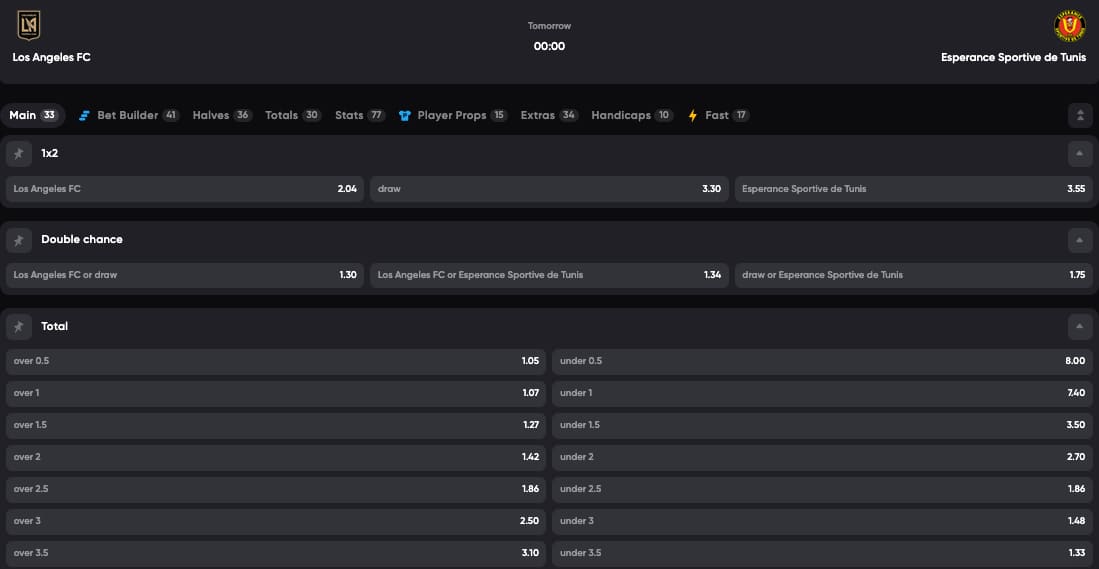Click the Double chance section title

point(82,240)
